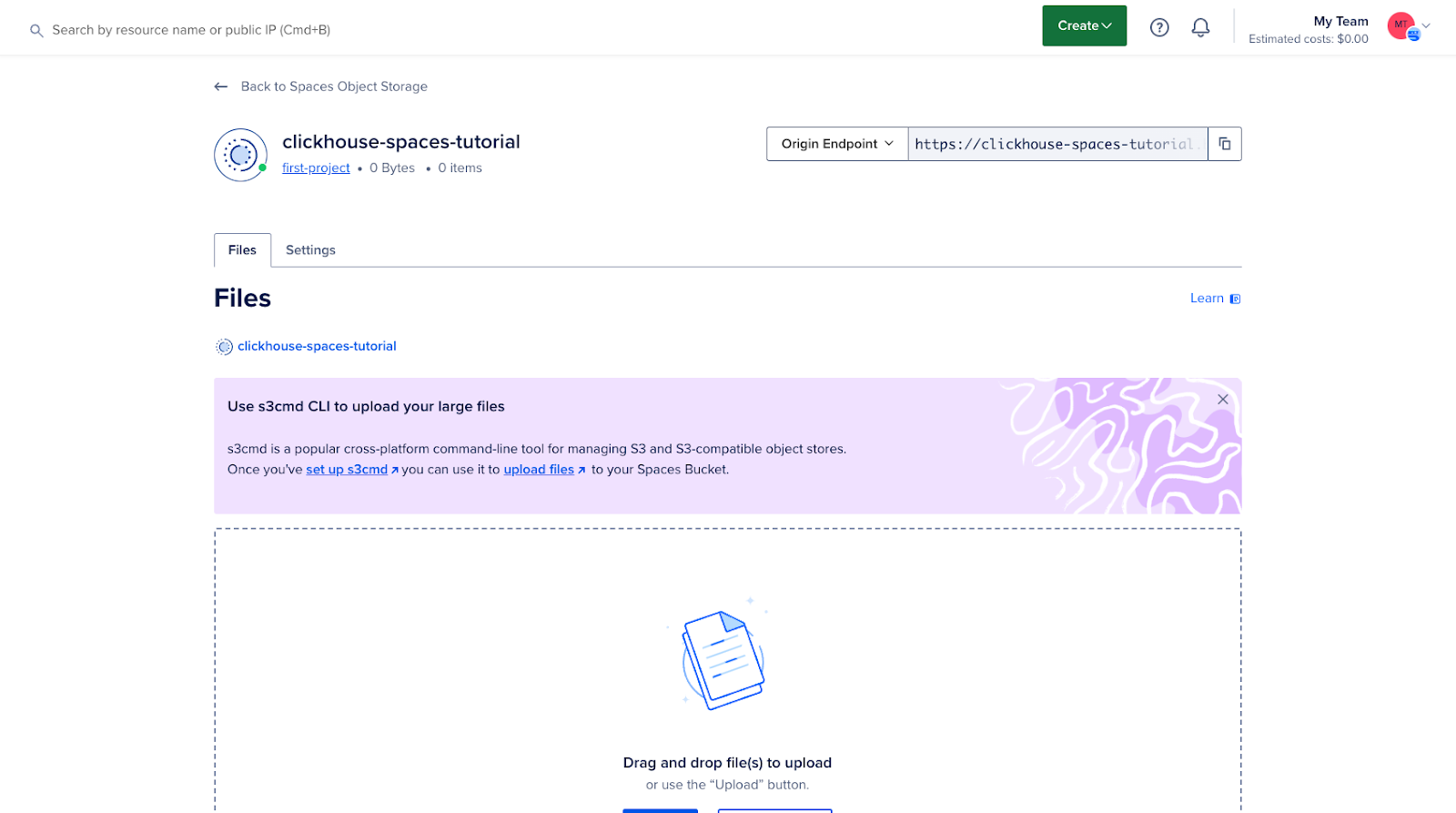Click the back arrow icon
The height and width of the screenshot is (813, 1456).
[220, 86]
